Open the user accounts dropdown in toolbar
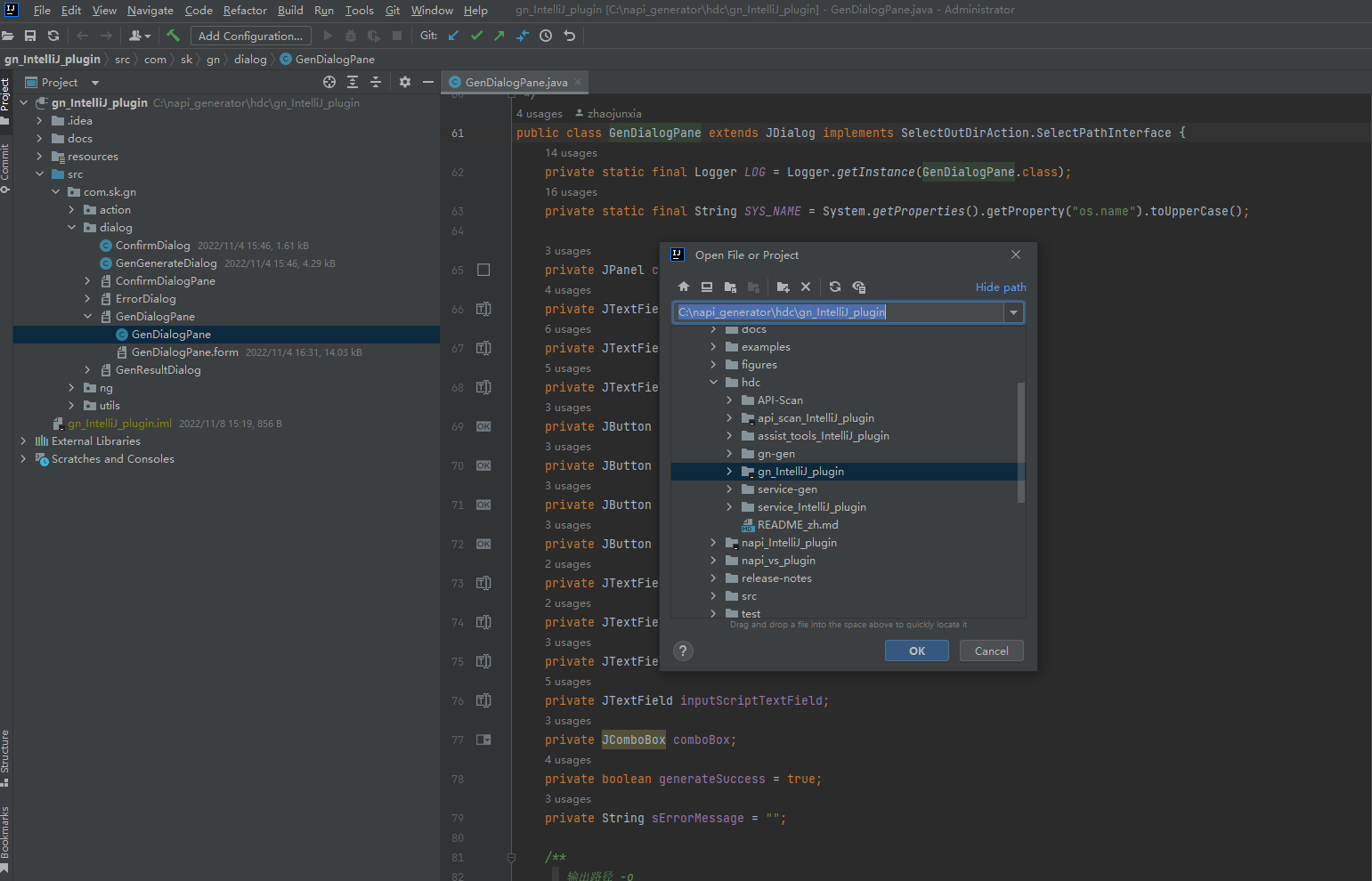The height and width of the screenshot is (881, 1372). 140,36
